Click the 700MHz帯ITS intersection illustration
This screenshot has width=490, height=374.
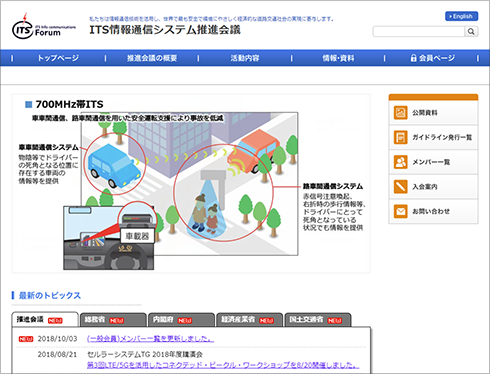pos(189,184)
